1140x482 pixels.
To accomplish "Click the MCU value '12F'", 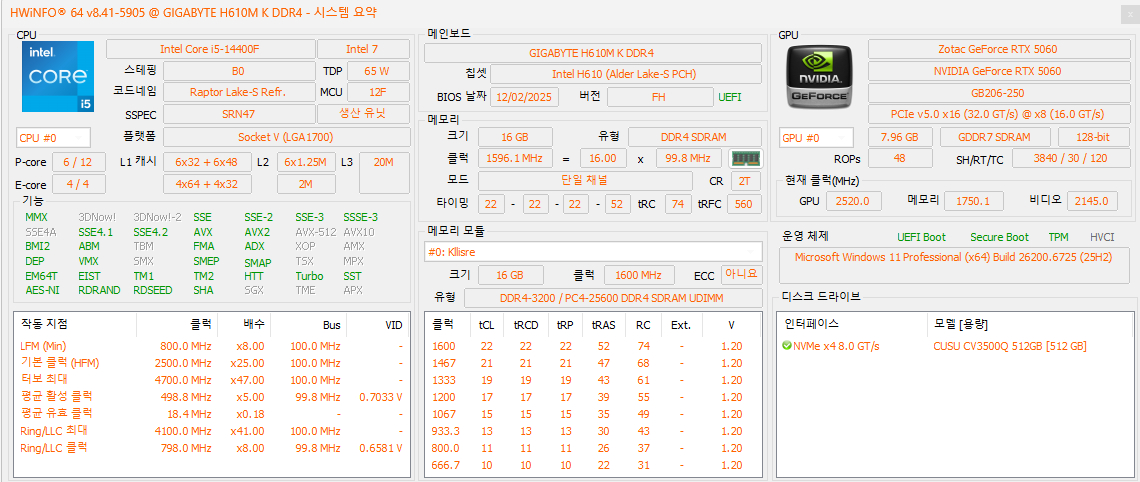I will point(377,92).
